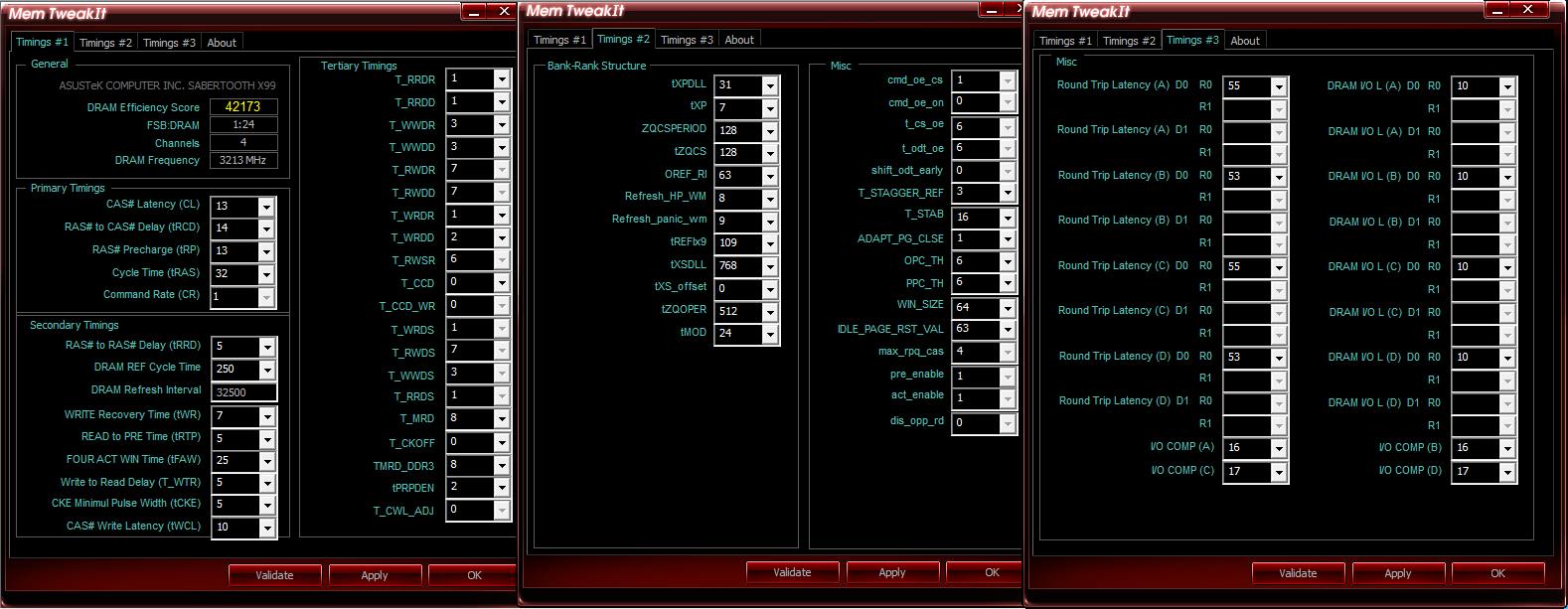Click DRAM Refresh Interval input field
The width and height of the screenshot is (1568, 609).
[243, 392]
